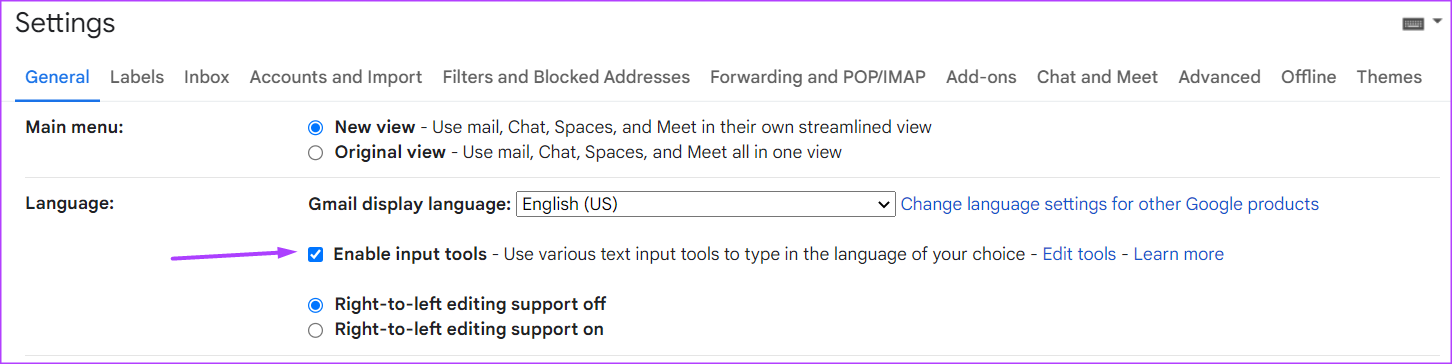Select the New view radio button
1452x364 pixels.
point(316,127)
